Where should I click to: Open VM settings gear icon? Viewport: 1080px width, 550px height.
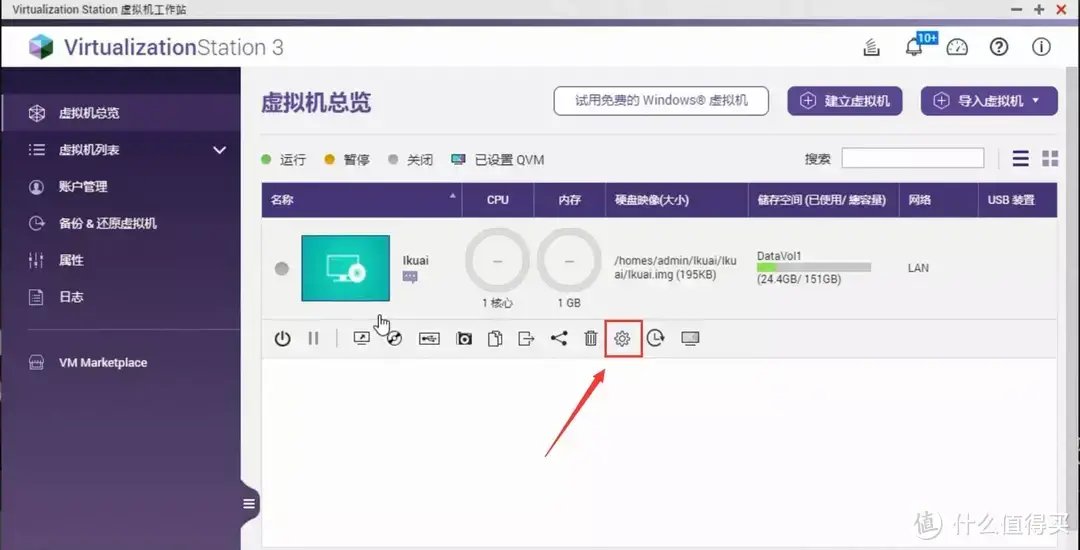623,339
